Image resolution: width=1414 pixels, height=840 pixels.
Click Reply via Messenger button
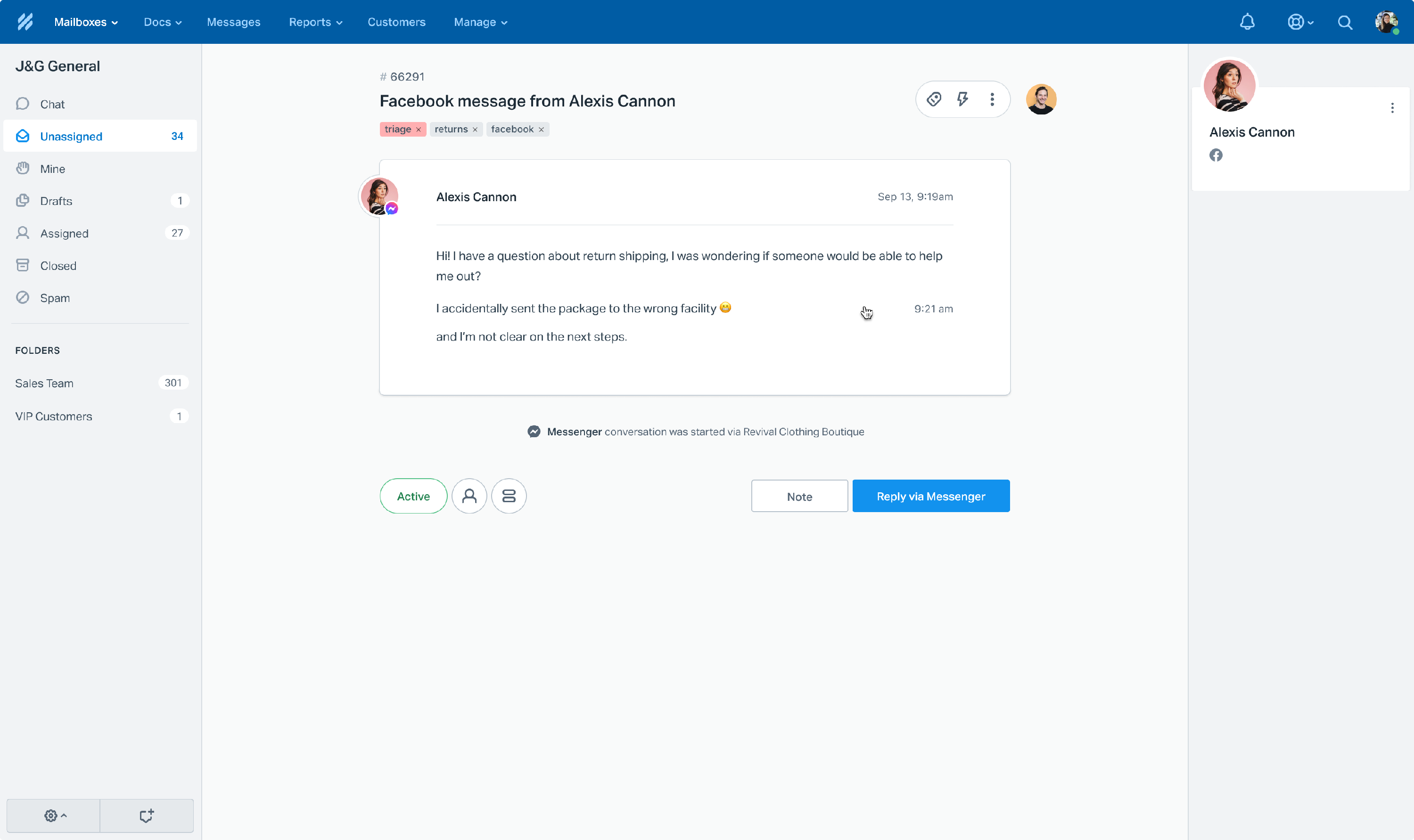pos(931,496)
